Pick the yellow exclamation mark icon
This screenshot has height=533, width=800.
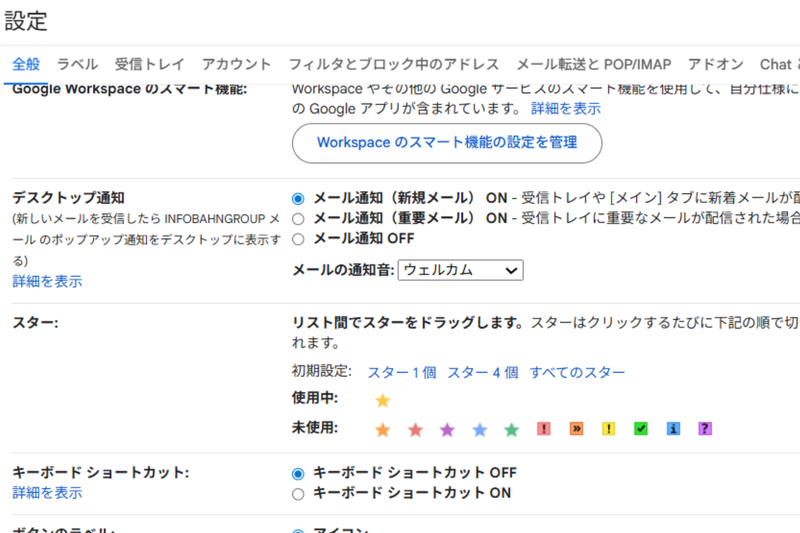(x=609, y=429)
